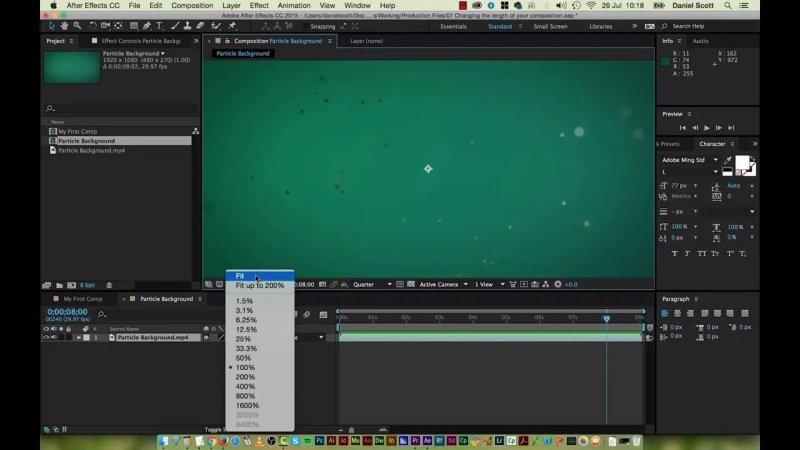This screenshot has height=450, width=800.
Task: Select the Selection arrow tool
Action: [x=52, y=26]
